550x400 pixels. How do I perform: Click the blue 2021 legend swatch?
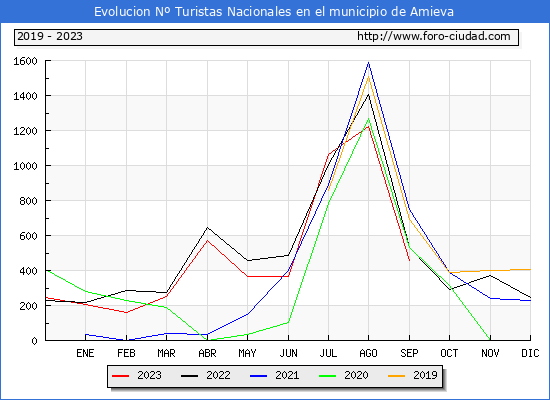(x=259, y=376)
